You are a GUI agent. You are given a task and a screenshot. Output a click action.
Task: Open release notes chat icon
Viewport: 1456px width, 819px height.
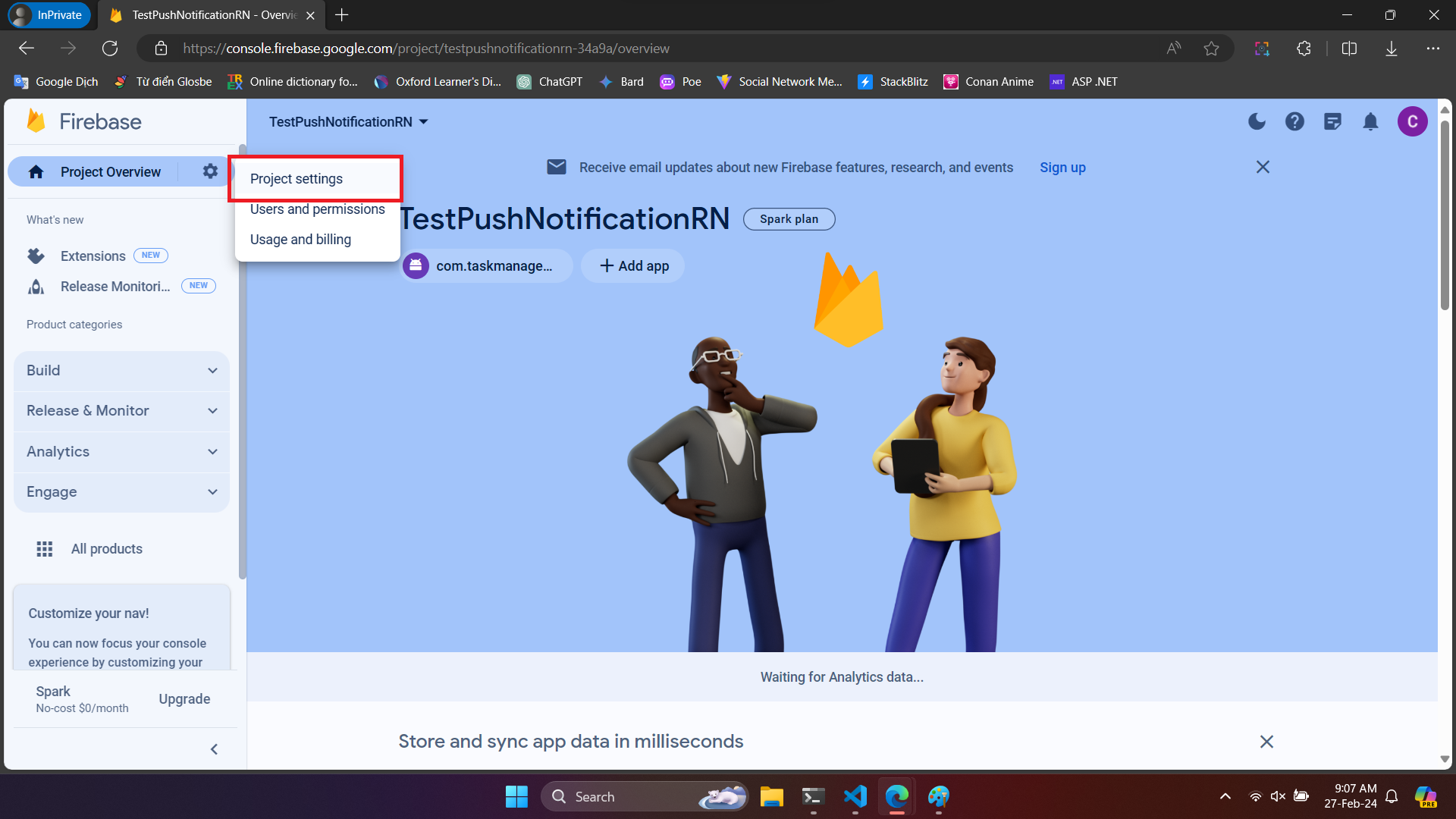[x=1332, y=121]
